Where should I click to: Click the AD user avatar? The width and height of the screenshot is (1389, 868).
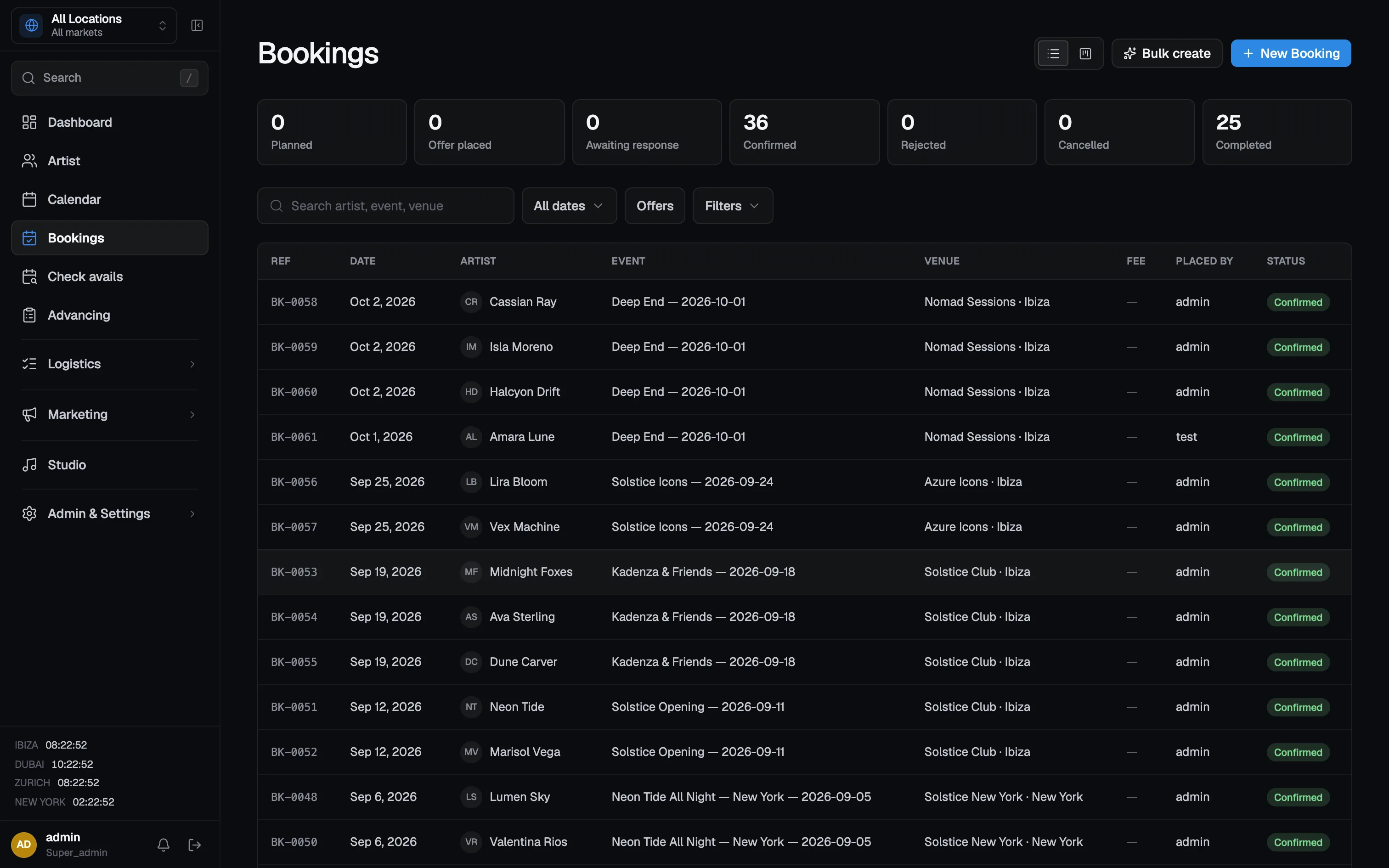[23, 845]
